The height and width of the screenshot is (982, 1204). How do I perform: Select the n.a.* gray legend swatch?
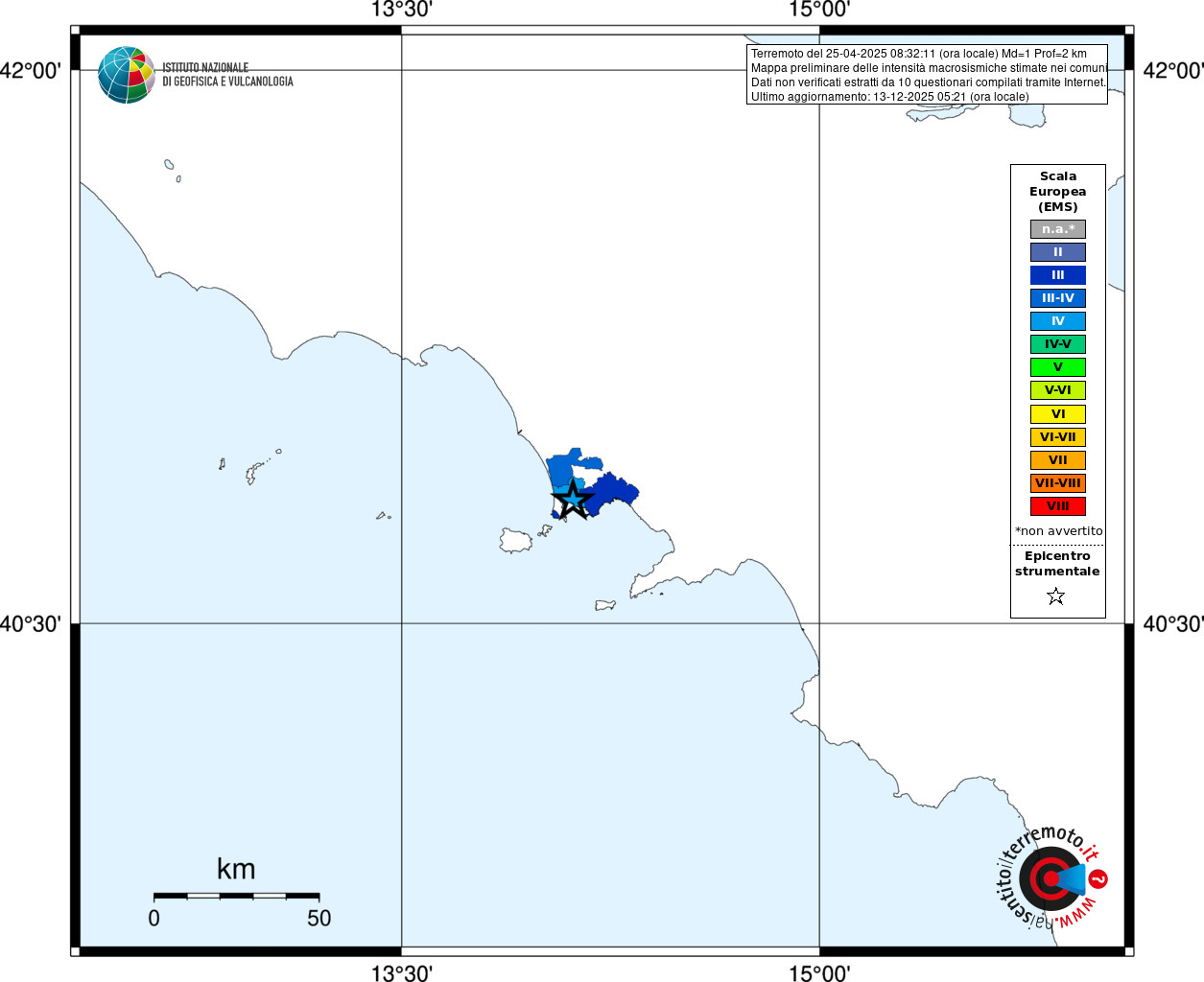click(x=1058, y=229)
